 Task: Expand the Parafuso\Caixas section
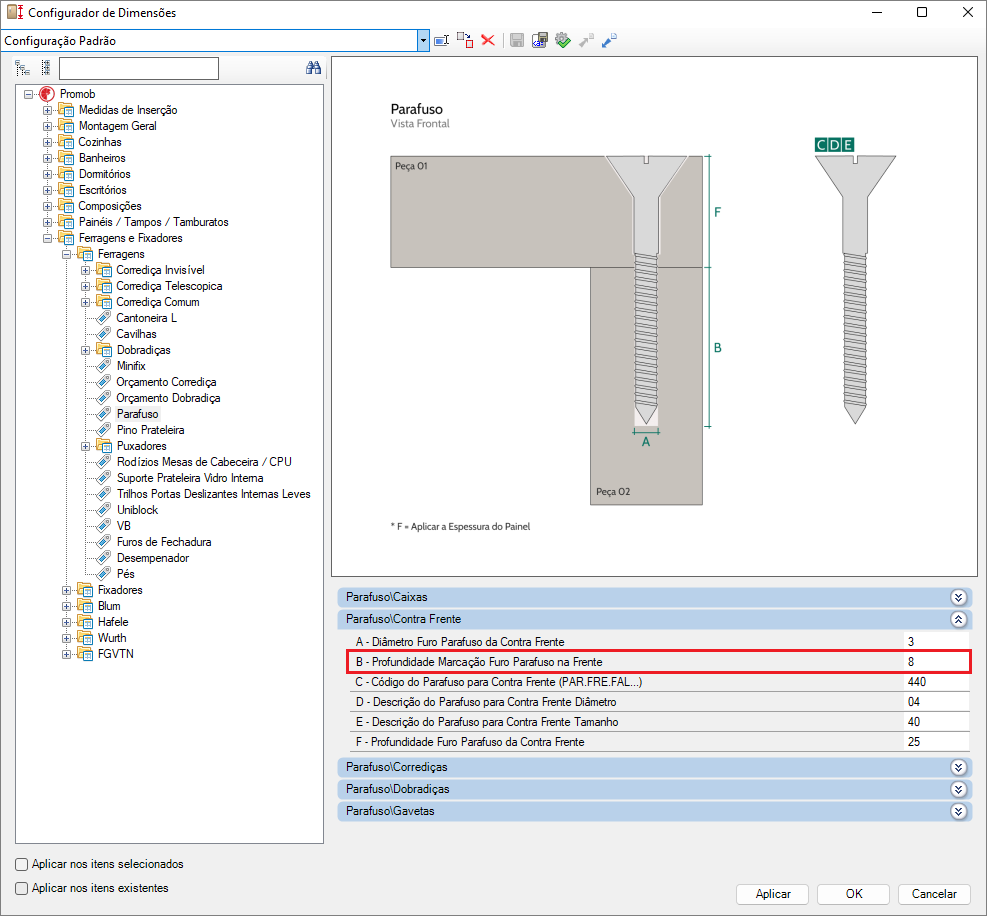pos(958,597)
